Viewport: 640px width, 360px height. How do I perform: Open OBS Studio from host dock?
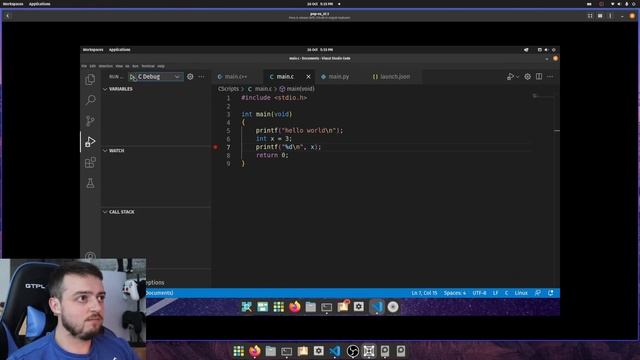[353, 351]
